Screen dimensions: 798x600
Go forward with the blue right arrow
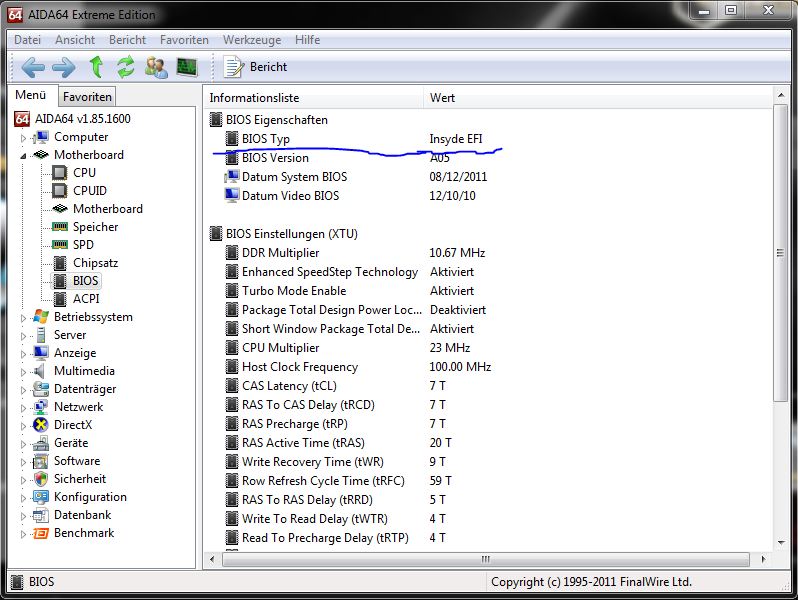point(64,67)
